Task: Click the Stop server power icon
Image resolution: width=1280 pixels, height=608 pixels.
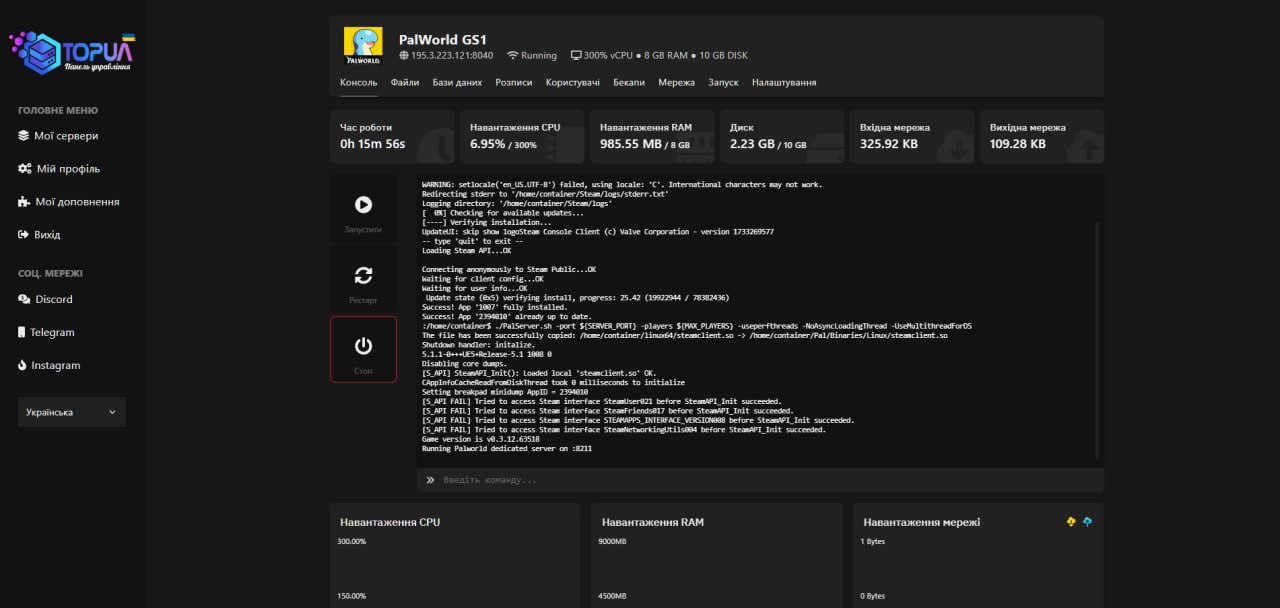Action: (363, 346)
